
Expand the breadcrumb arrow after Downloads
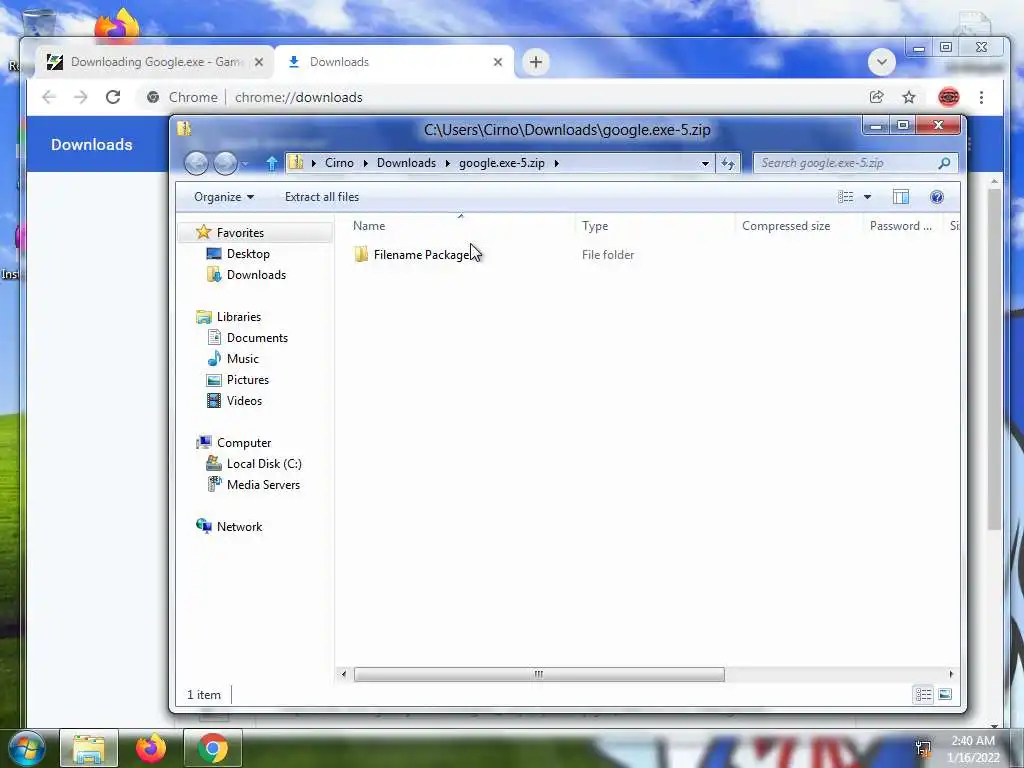point(448,163)
